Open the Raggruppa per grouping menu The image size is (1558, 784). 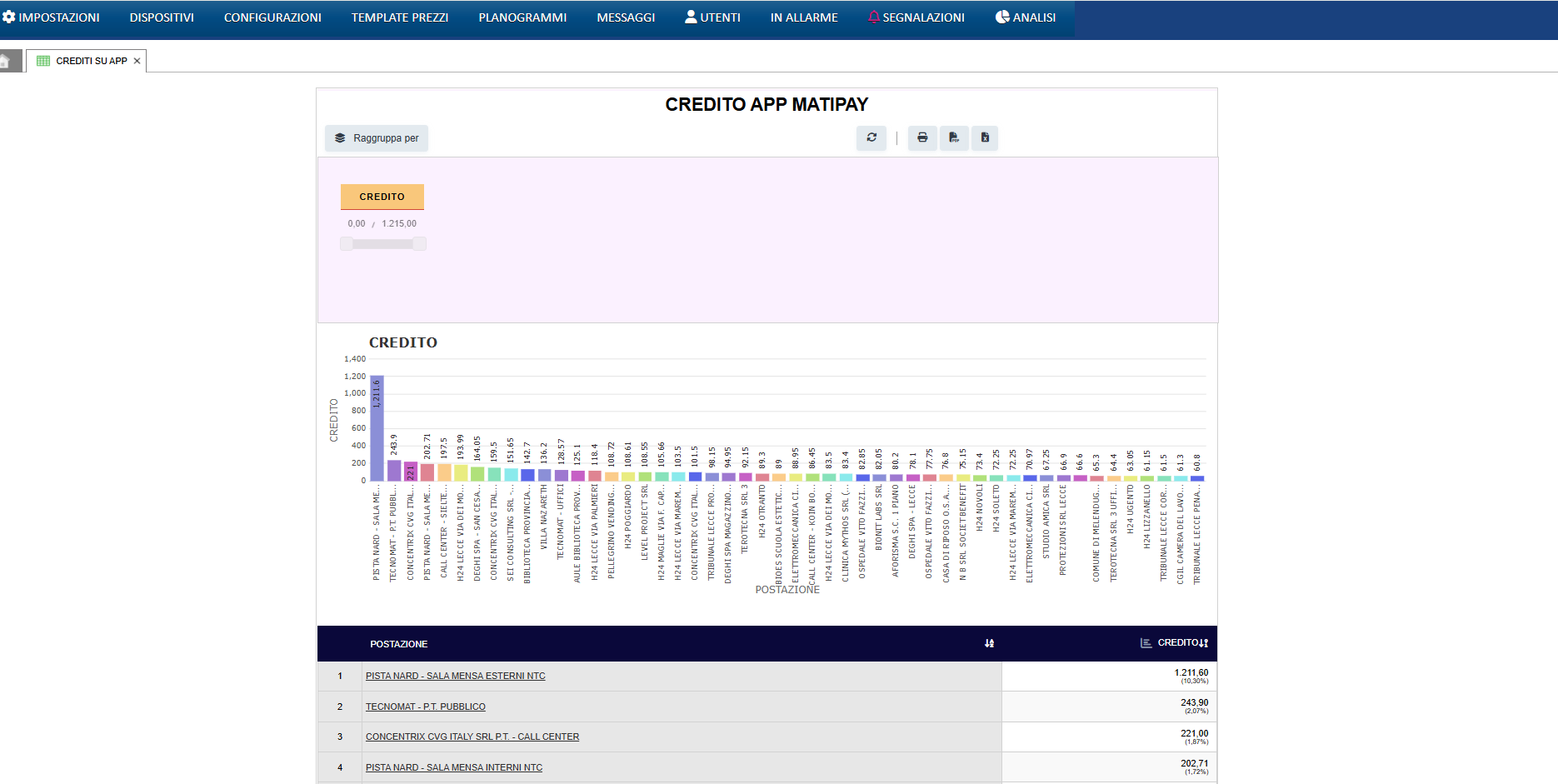coord(377,138)
